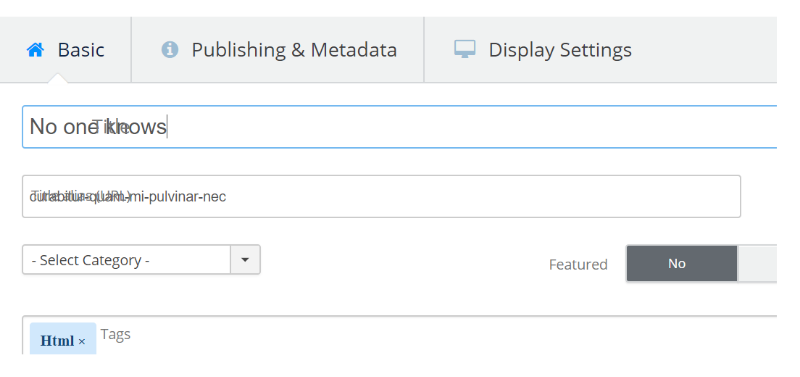Focus the title field containing 'No one knows'
Image resolution: width=800 pixels, height=377 pixels.
(399, 127)
